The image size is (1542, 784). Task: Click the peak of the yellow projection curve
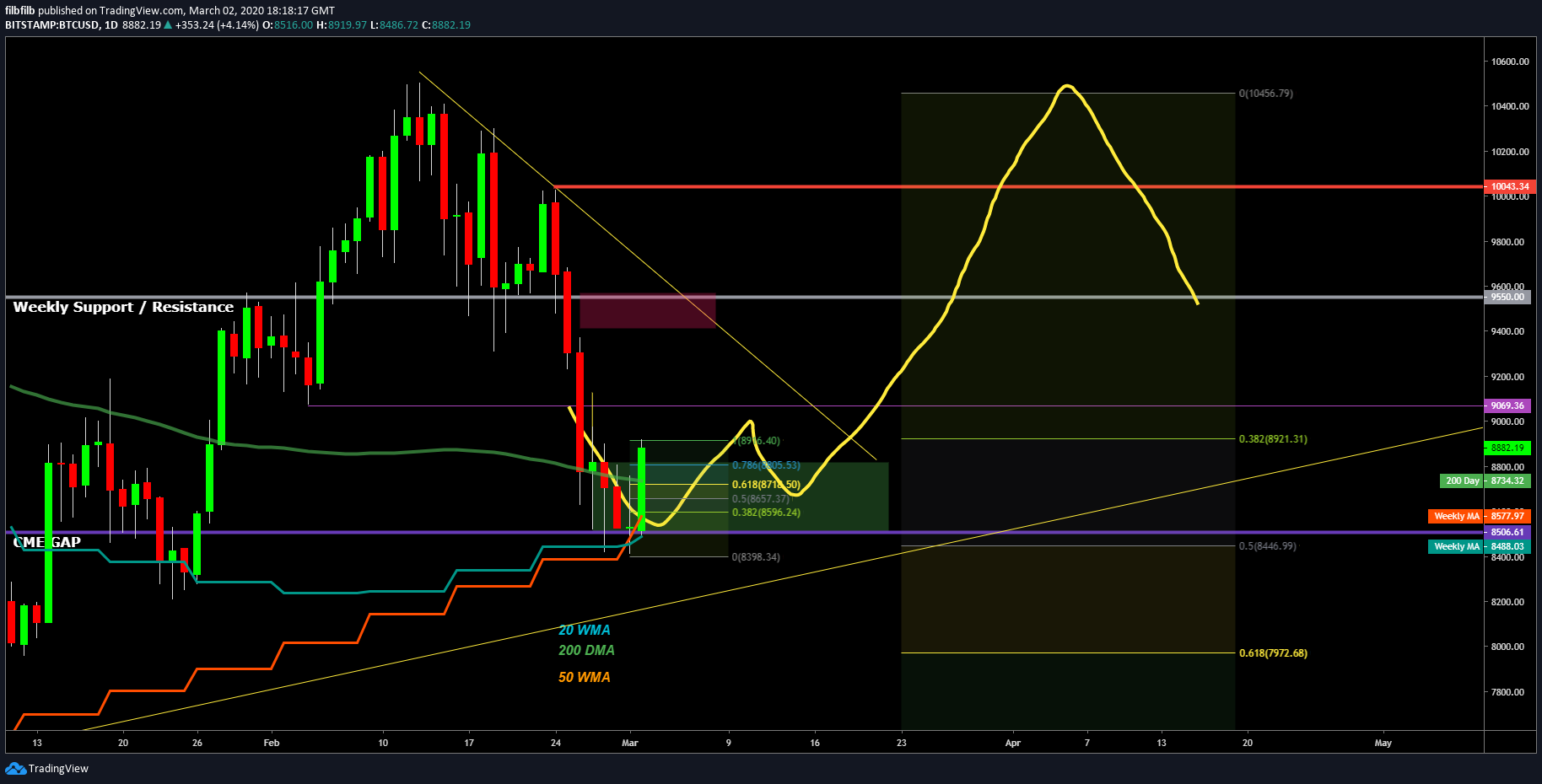1067,86
